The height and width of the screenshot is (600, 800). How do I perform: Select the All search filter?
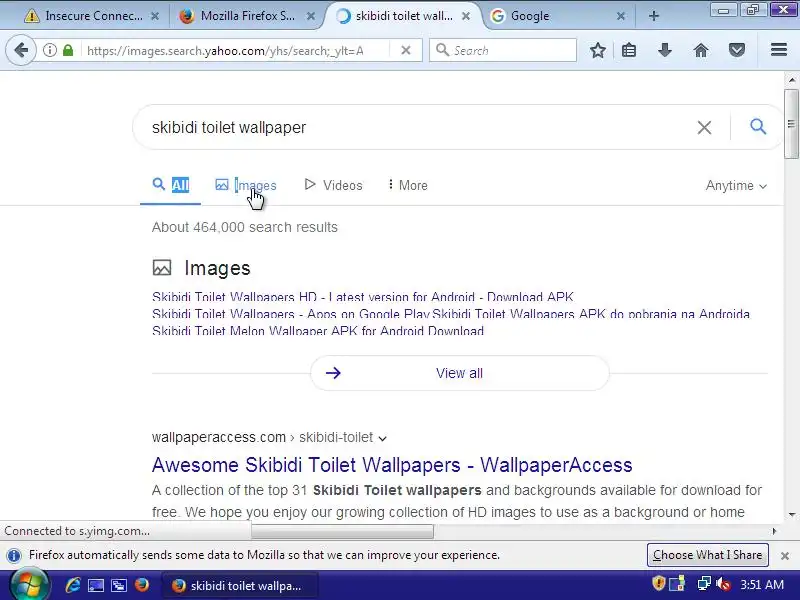pos(171,185)
